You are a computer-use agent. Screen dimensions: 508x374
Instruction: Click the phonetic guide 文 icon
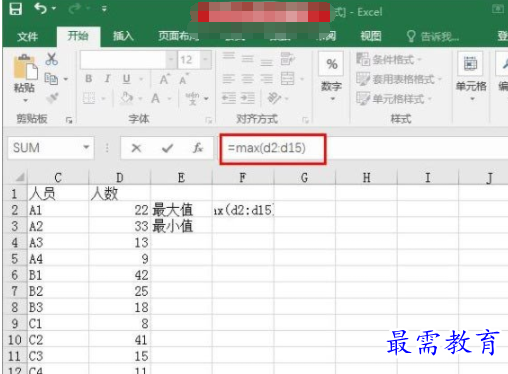pyautogui.click(x=193, y=98)
